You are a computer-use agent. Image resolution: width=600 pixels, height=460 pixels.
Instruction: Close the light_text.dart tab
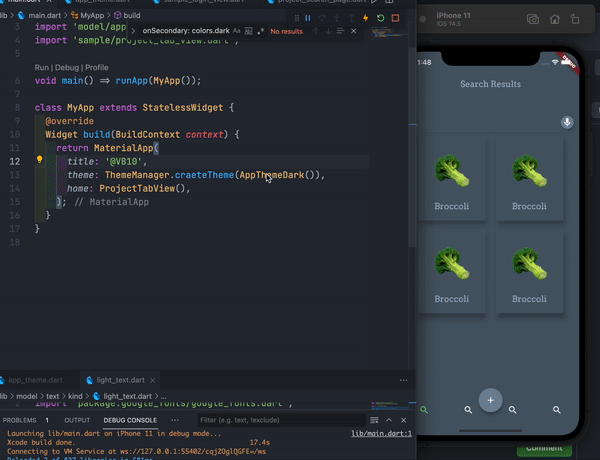[x=153, y=380]
